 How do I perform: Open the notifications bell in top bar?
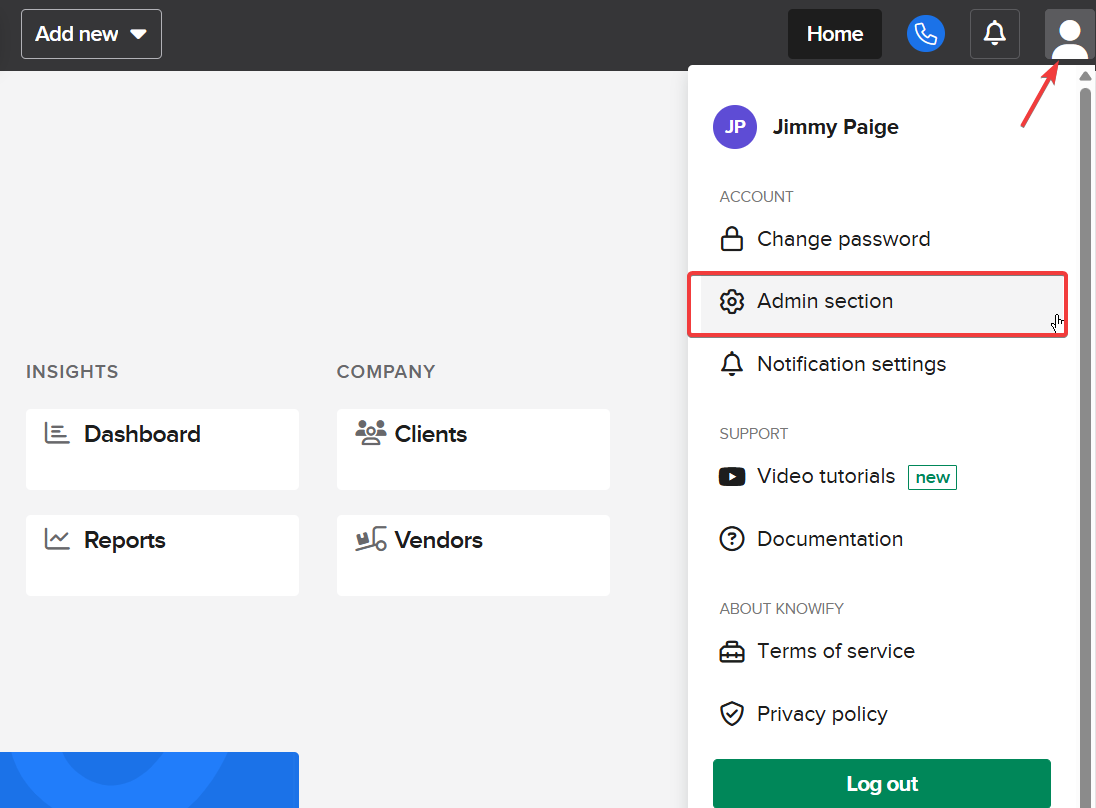point(994,34)
